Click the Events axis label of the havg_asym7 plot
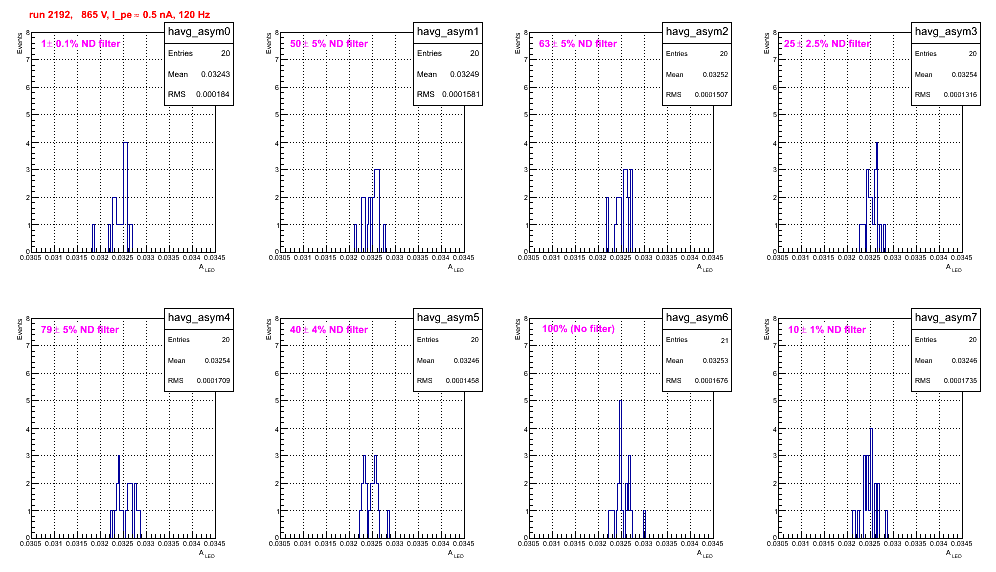The width and height of the screenshot is (996, 572). (766, 330)
